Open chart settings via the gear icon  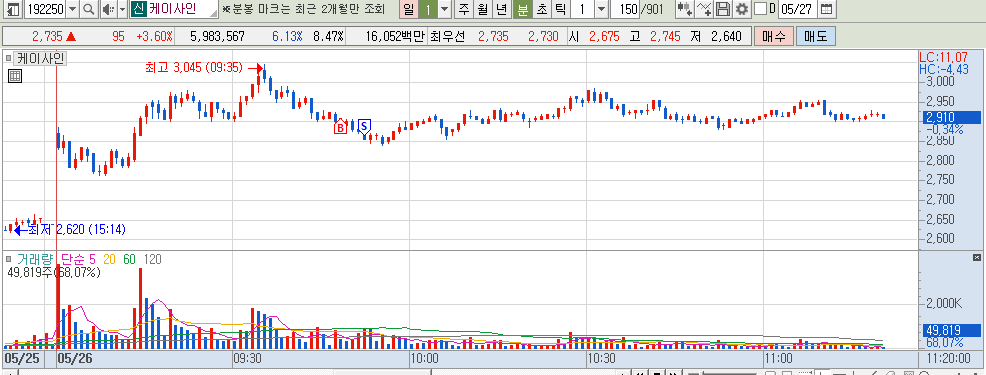click(742, 9)
